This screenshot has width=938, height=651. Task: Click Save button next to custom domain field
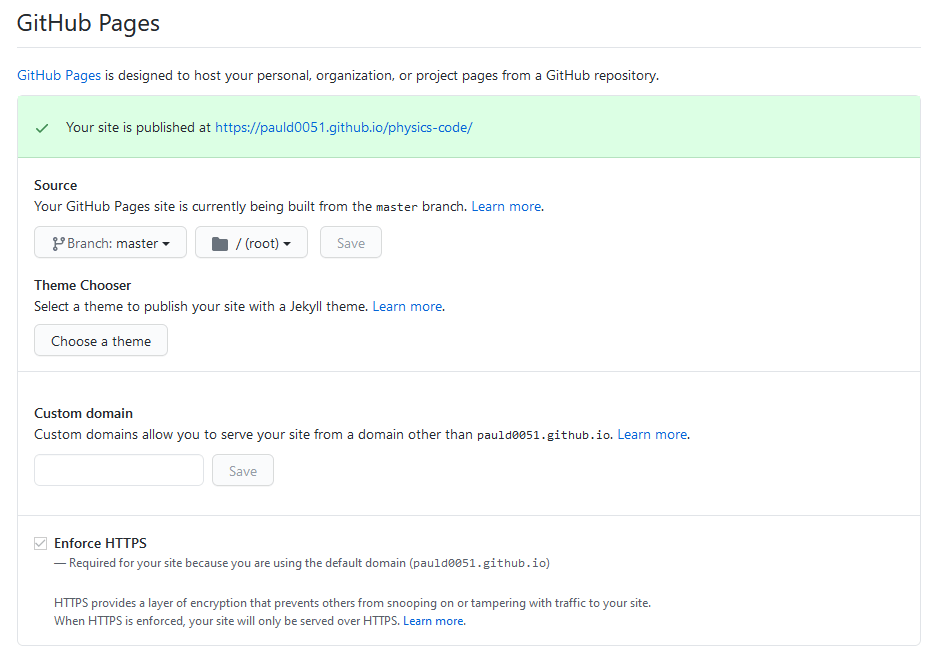point(243,470)
